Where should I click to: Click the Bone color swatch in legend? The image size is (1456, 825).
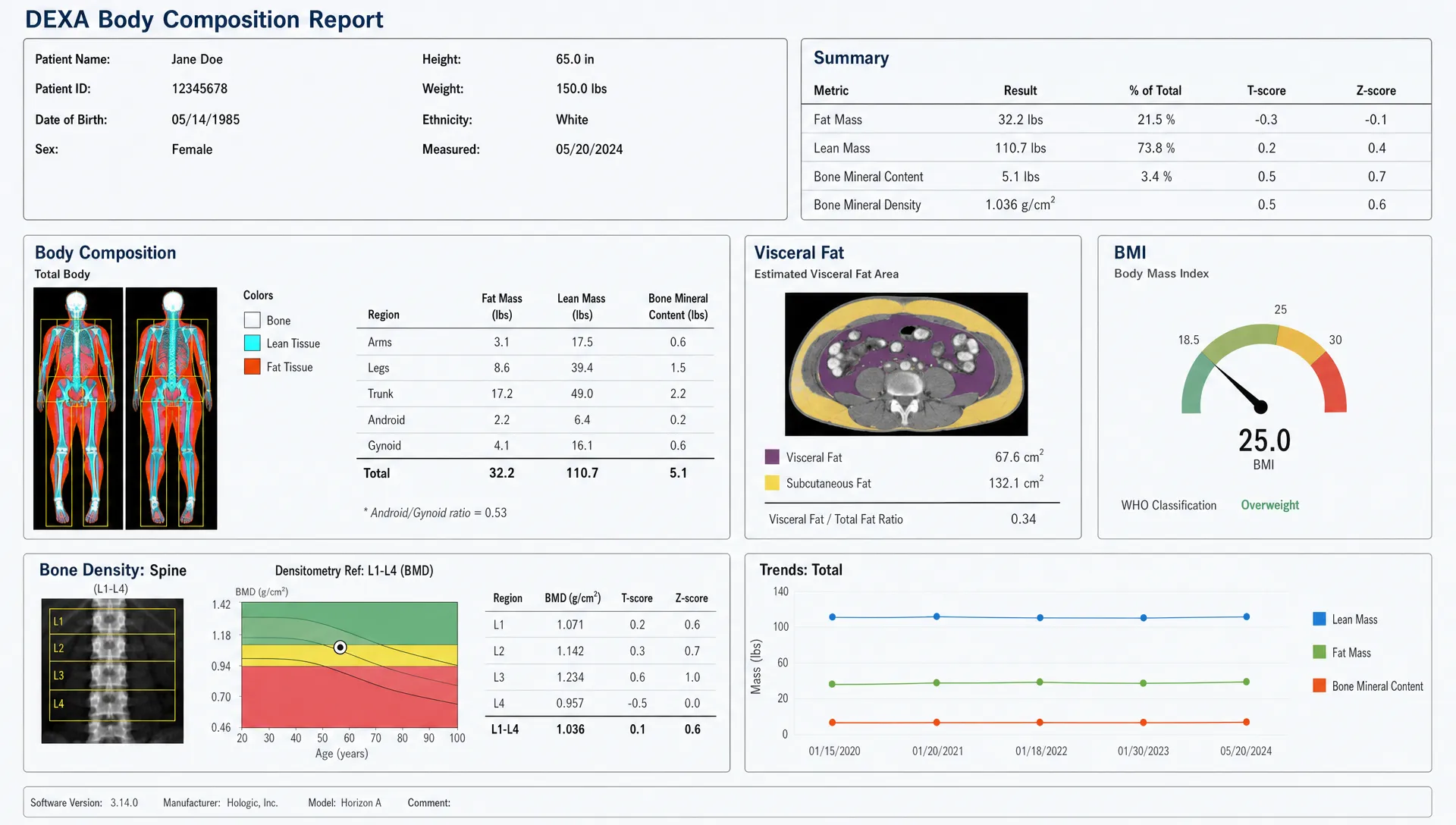(x=253, y=321)
